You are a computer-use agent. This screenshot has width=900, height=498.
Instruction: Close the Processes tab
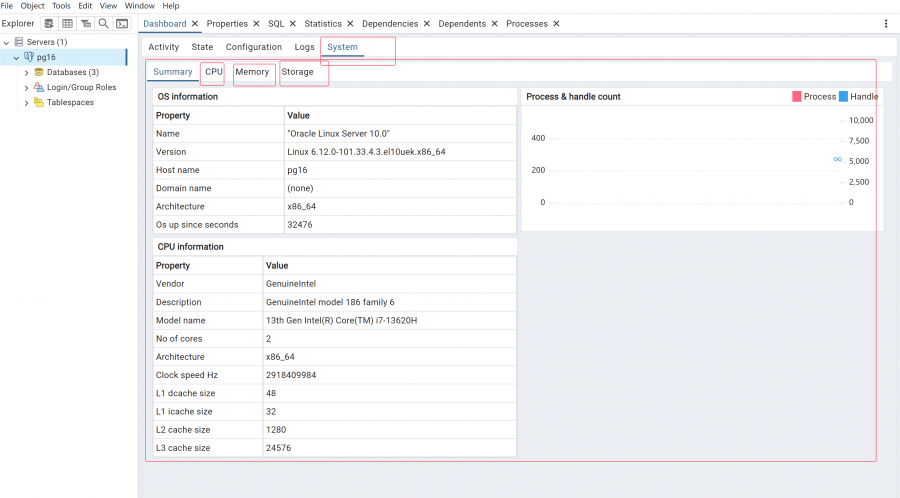tap(556, 24)
